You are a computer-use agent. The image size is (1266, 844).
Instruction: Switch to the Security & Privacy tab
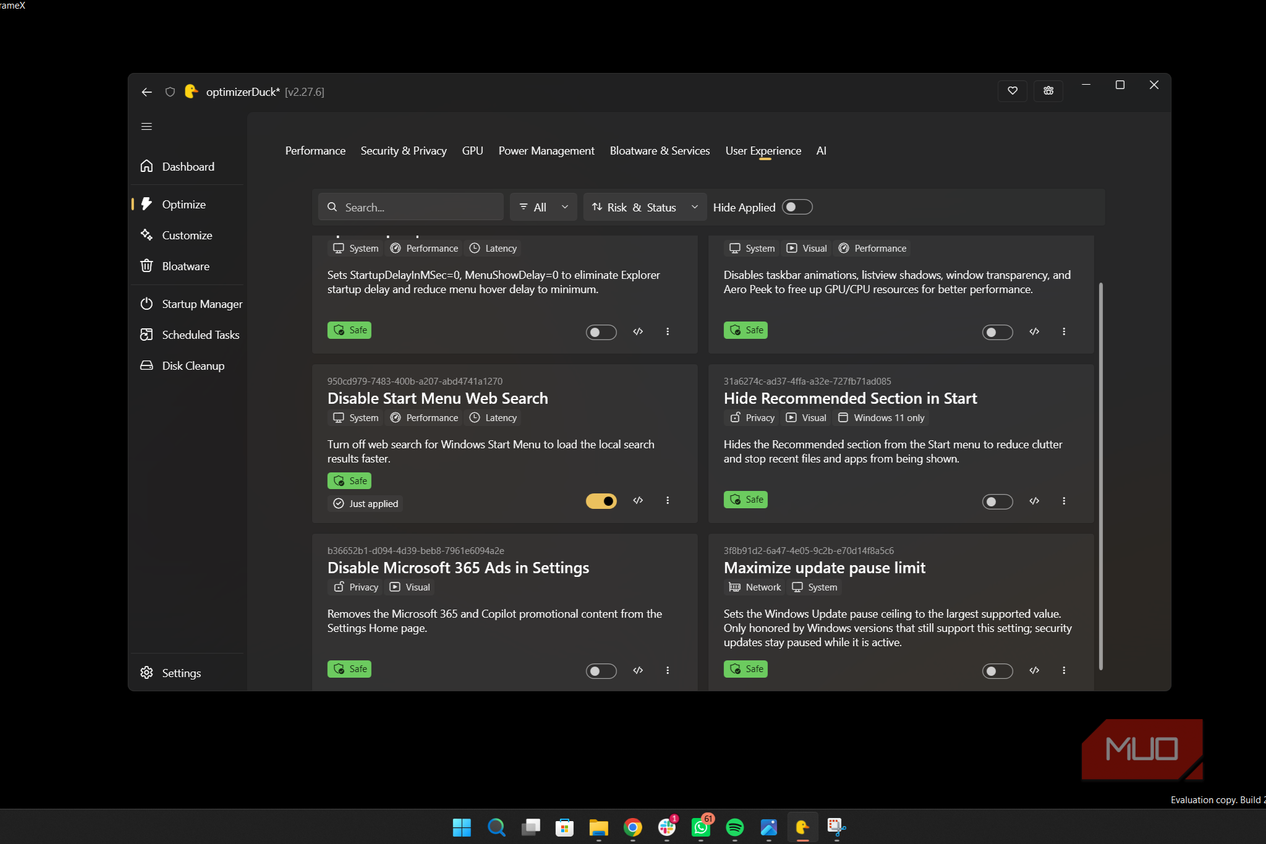coord(404,151)
